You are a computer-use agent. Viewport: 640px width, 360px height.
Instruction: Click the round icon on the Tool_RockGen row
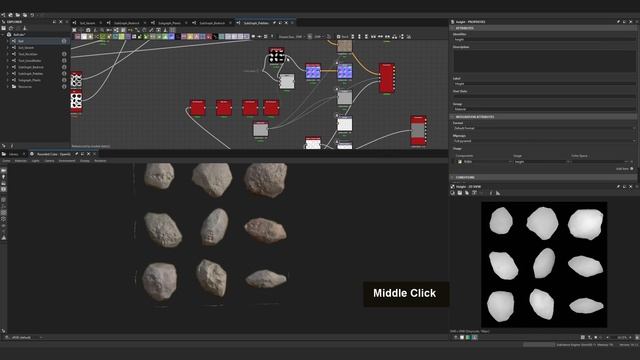click(x=64, y=54)
